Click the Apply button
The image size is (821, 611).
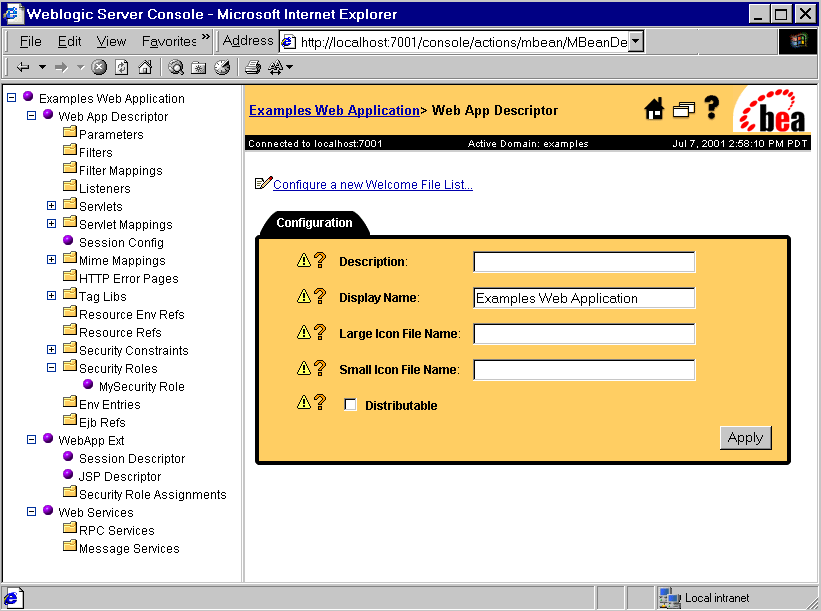[746, 438]
